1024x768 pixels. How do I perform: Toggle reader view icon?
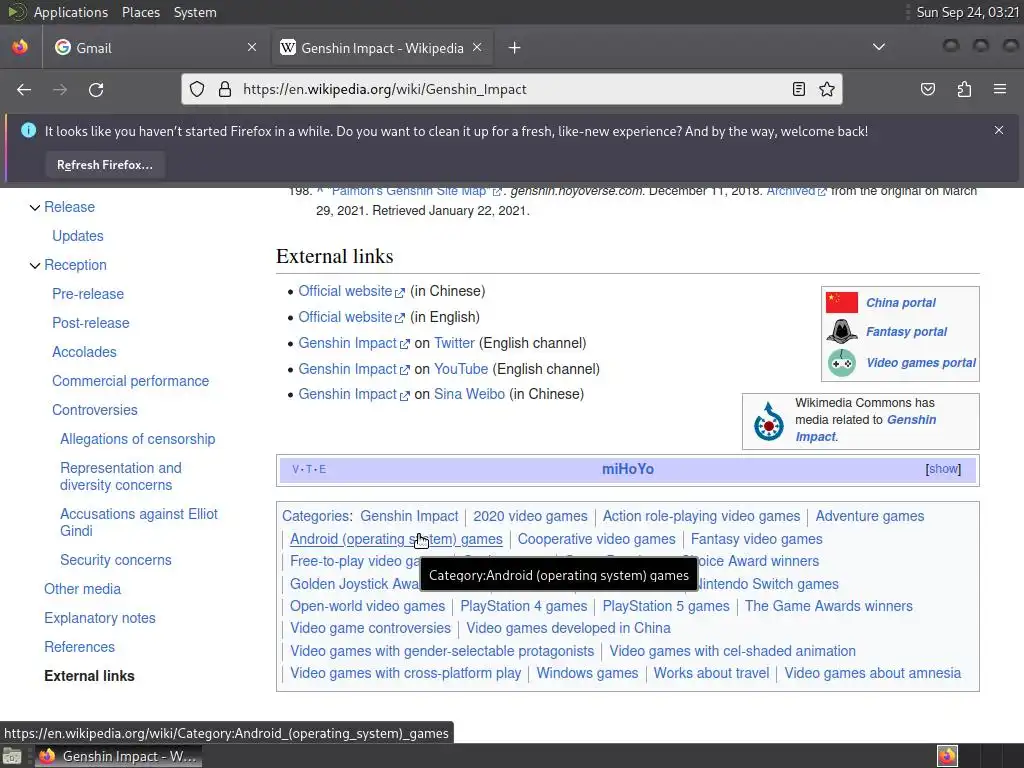pyautogui.click(x=798, y=89)
